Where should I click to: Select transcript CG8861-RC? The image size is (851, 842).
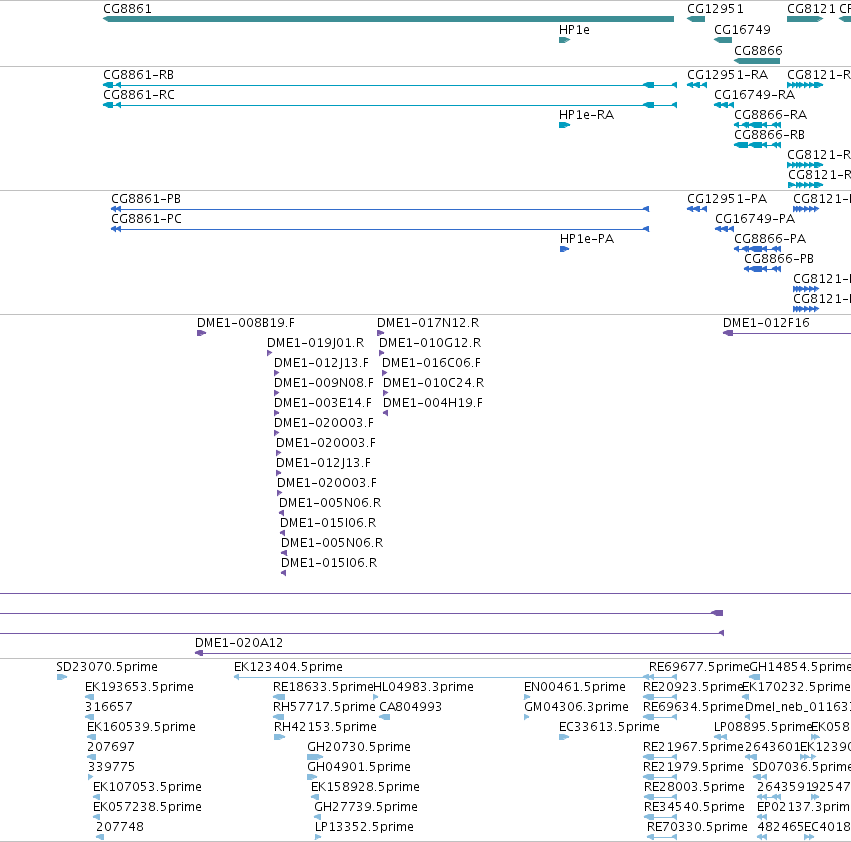tap(390, 105)
